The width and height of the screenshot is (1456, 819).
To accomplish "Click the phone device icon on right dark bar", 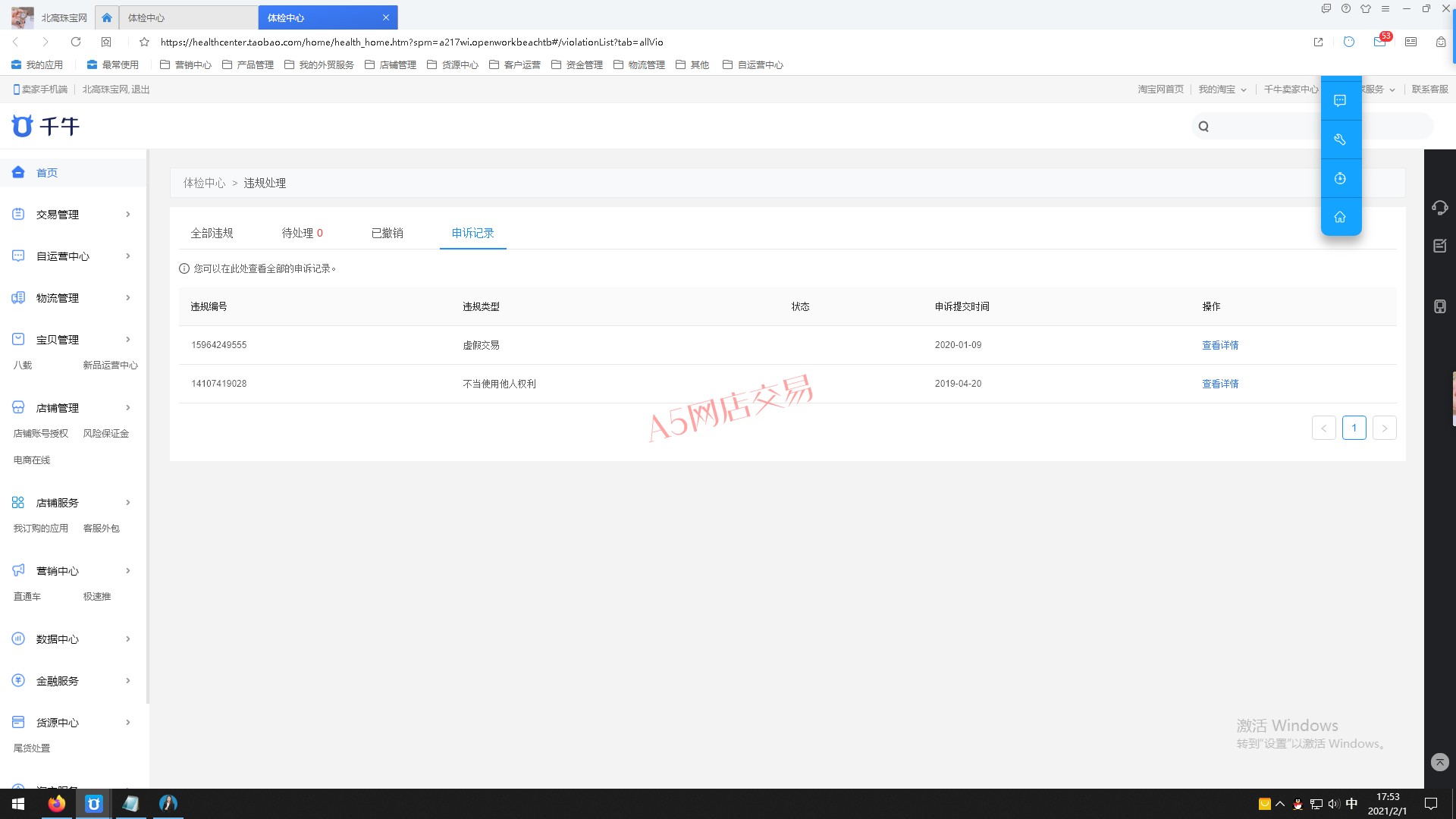I will coord(1440,306).
